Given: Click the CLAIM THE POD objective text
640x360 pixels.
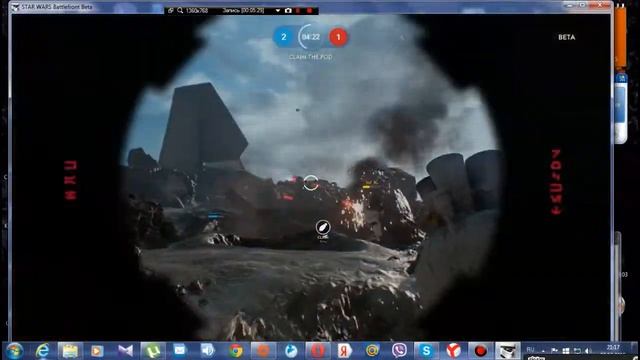Looking at the screenshot, I should tap(311, 57).
